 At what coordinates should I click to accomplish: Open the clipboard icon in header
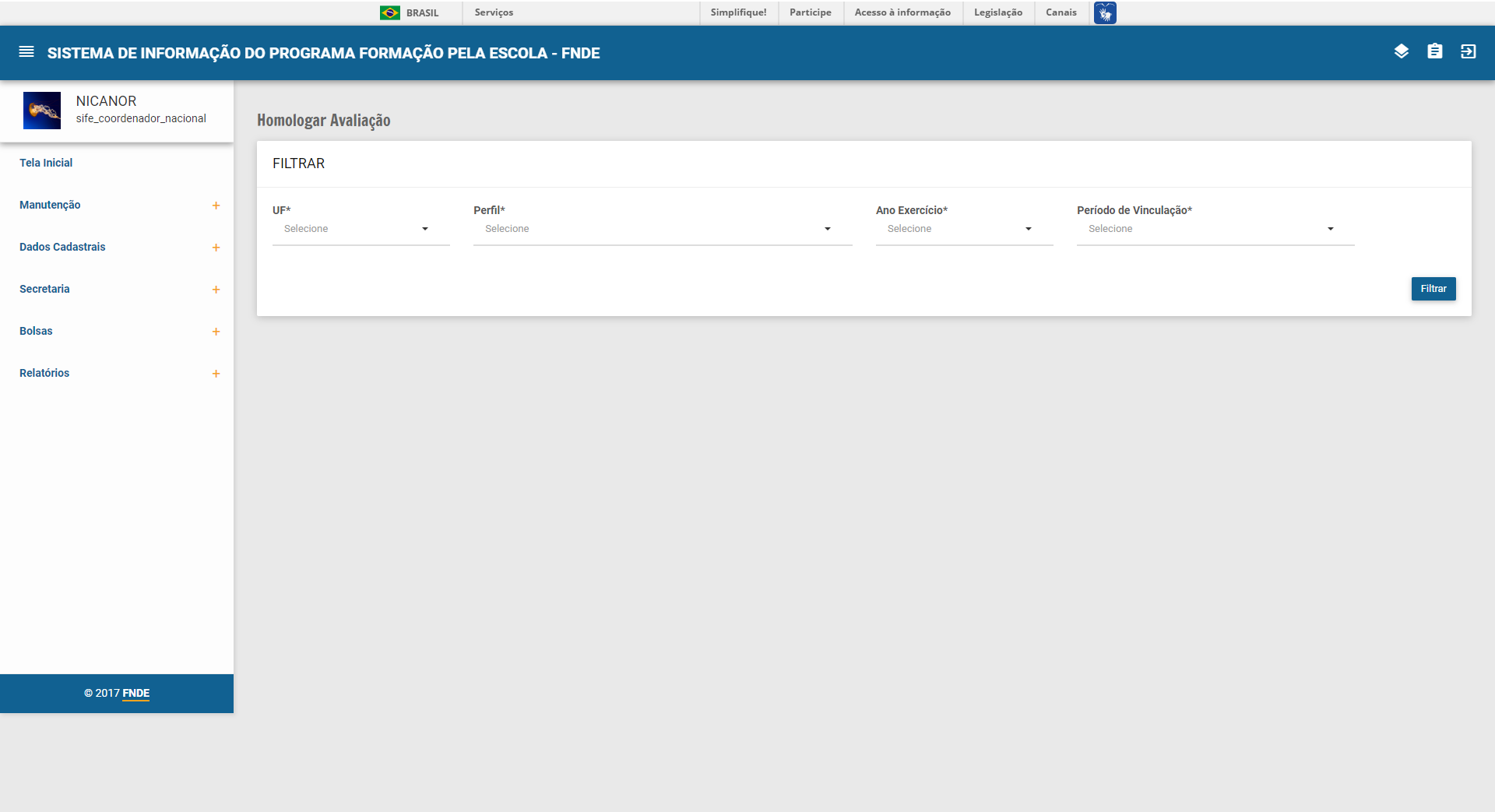coord(1434,51)
